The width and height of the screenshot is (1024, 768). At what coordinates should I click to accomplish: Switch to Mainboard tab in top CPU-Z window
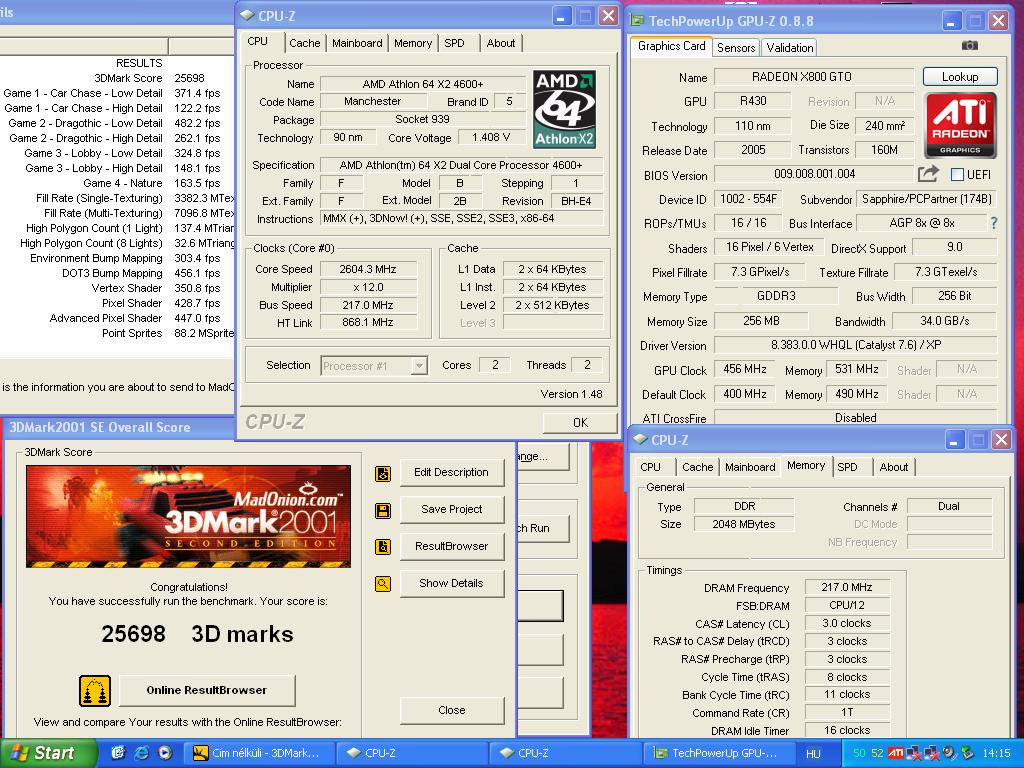point(357,43)
